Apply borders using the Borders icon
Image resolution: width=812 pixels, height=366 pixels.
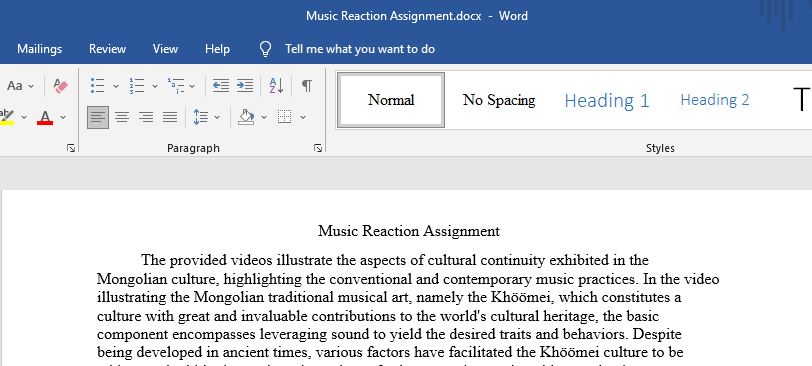(284, 117)
